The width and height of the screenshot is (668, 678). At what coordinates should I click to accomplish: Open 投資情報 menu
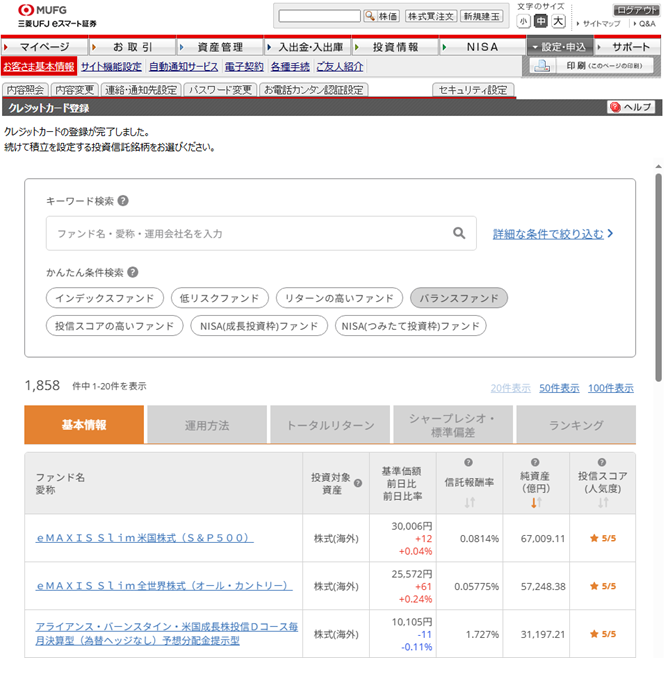coord(396,47)
